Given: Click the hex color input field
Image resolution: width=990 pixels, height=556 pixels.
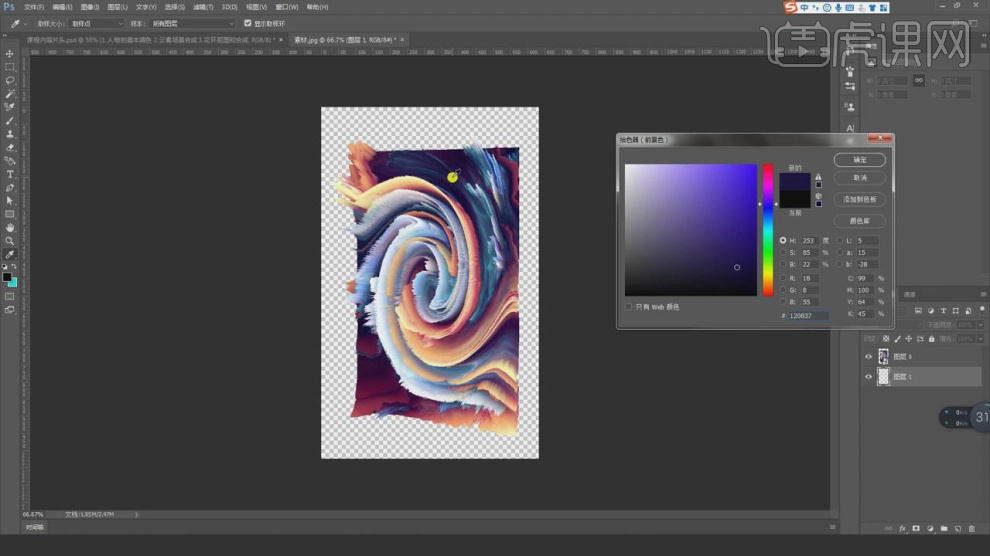Looking at the screenshot, I should click(x=808, y=315).
